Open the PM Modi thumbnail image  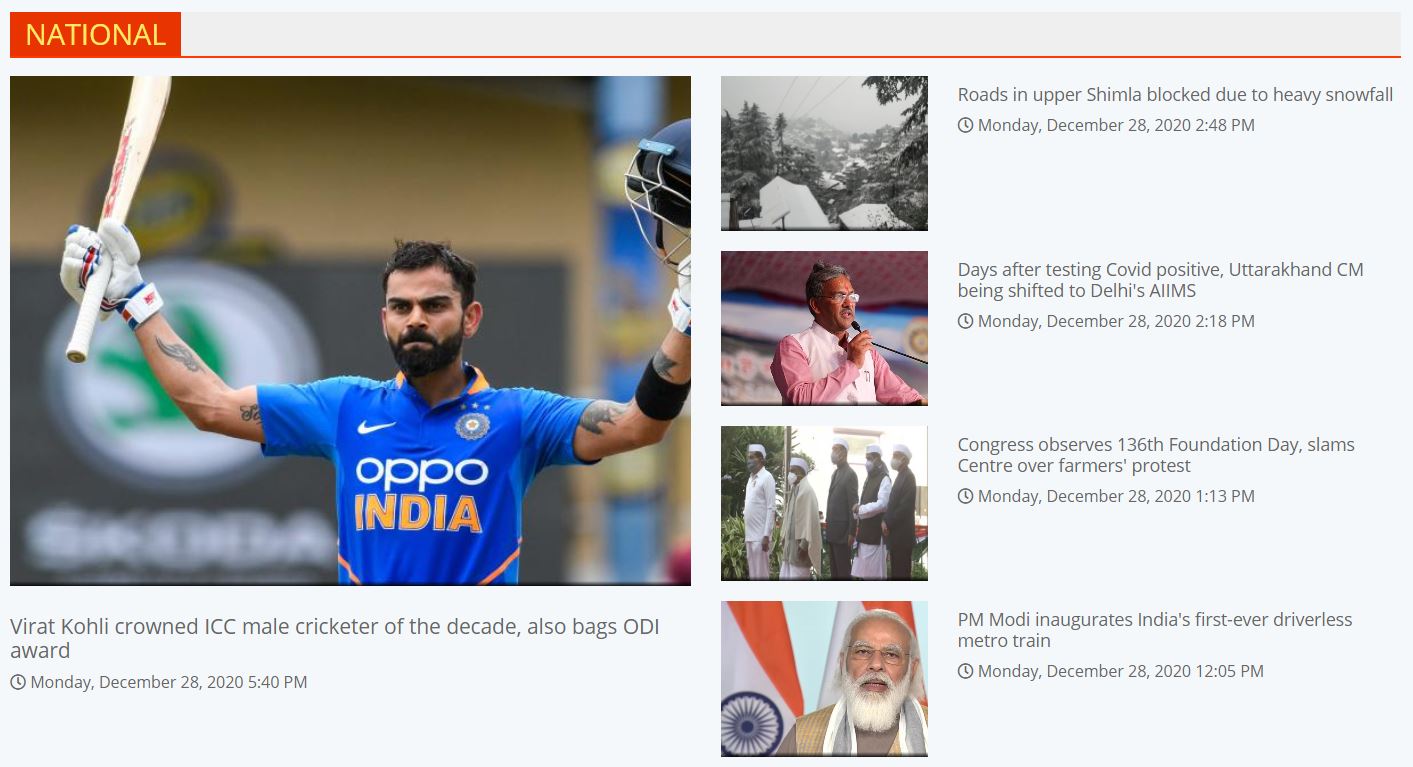[x=824, y=678]
